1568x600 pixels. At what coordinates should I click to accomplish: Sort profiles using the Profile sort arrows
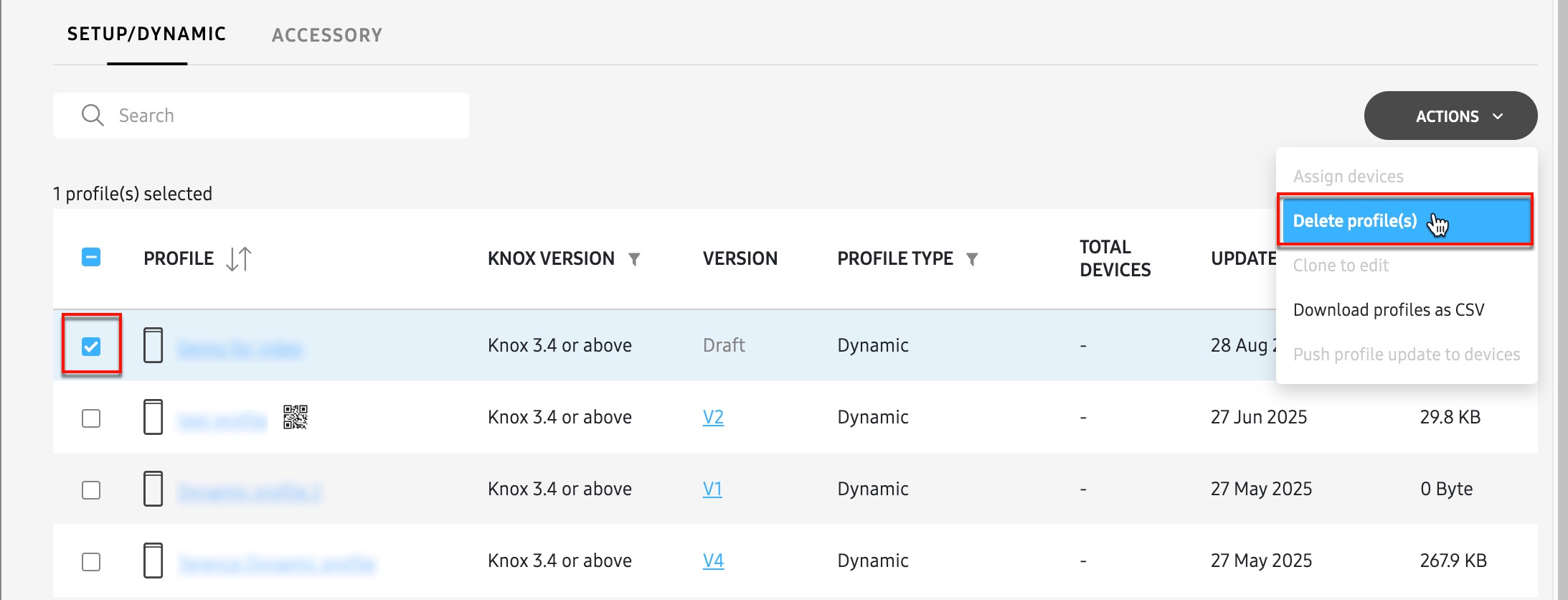[x=238, y=259]
